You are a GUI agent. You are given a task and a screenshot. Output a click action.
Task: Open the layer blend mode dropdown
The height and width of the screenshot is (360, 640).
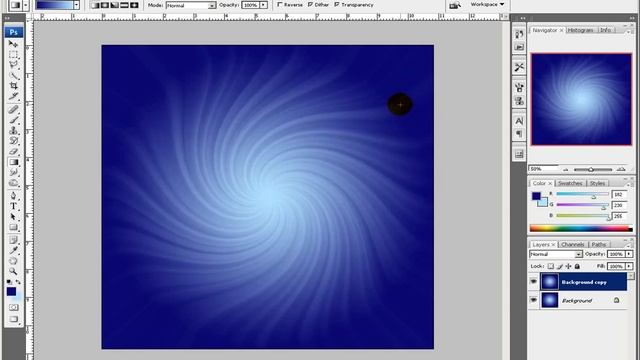(x=556, y=254)
